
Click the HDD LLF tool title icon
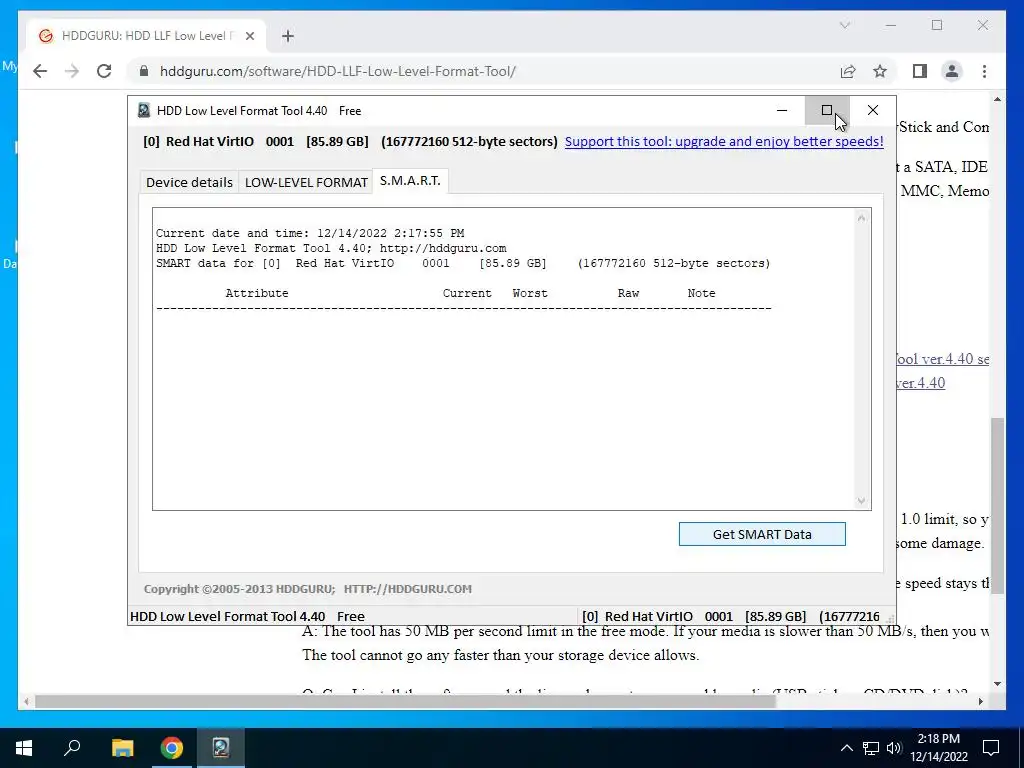click(x=144, y=110)
